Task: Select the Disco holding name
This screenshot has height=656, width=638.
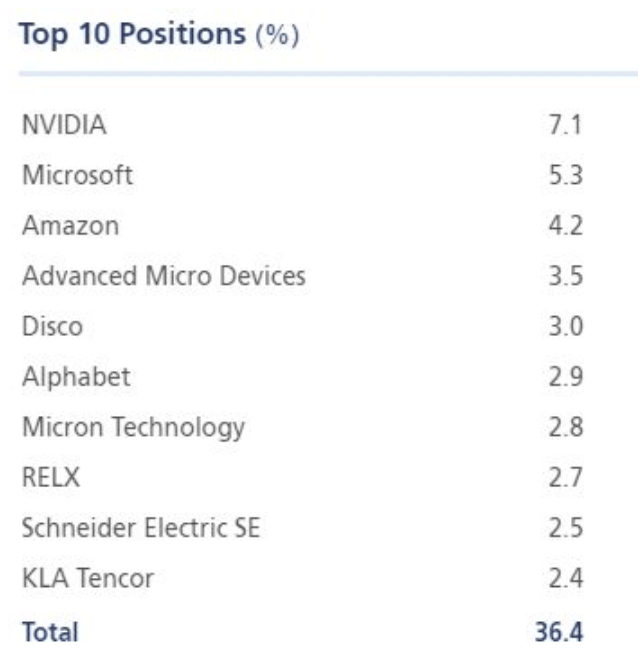Action: pyautogui.click(x=54, y=327)
